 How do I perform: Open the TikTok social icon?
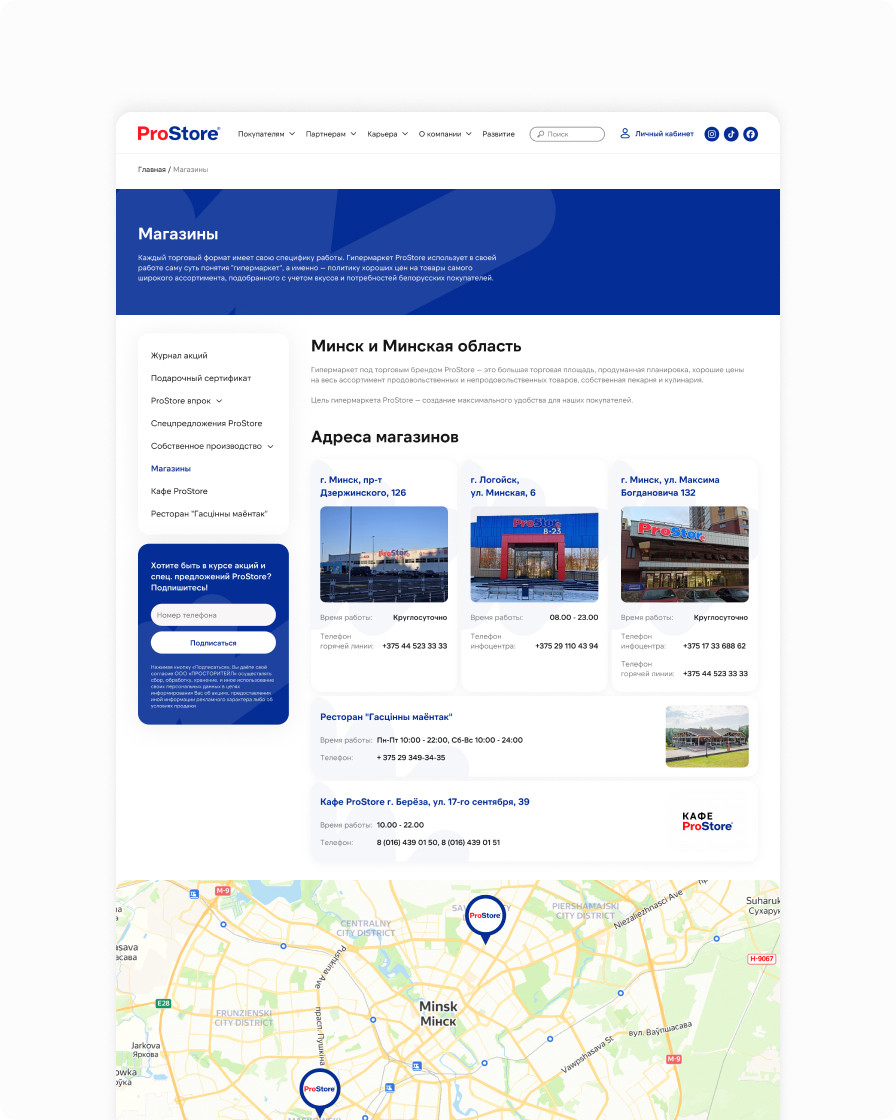click(731, 134)
